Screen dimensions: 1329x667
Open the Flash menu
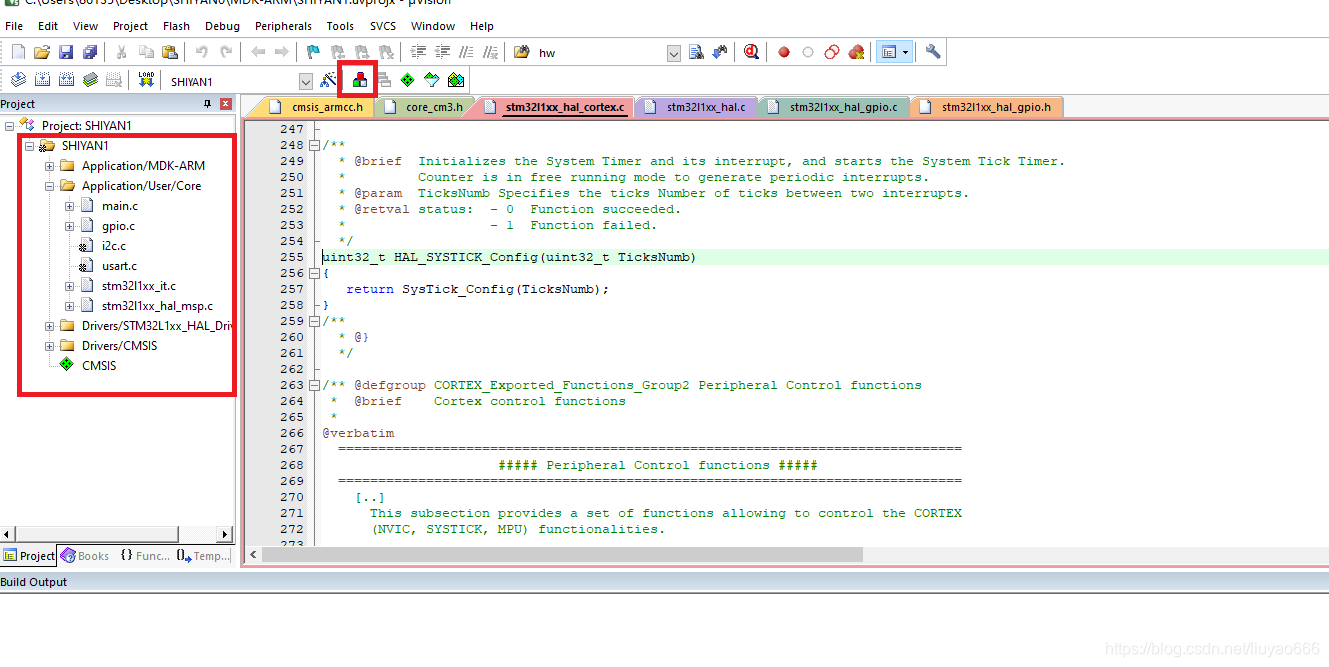[176, 26]
